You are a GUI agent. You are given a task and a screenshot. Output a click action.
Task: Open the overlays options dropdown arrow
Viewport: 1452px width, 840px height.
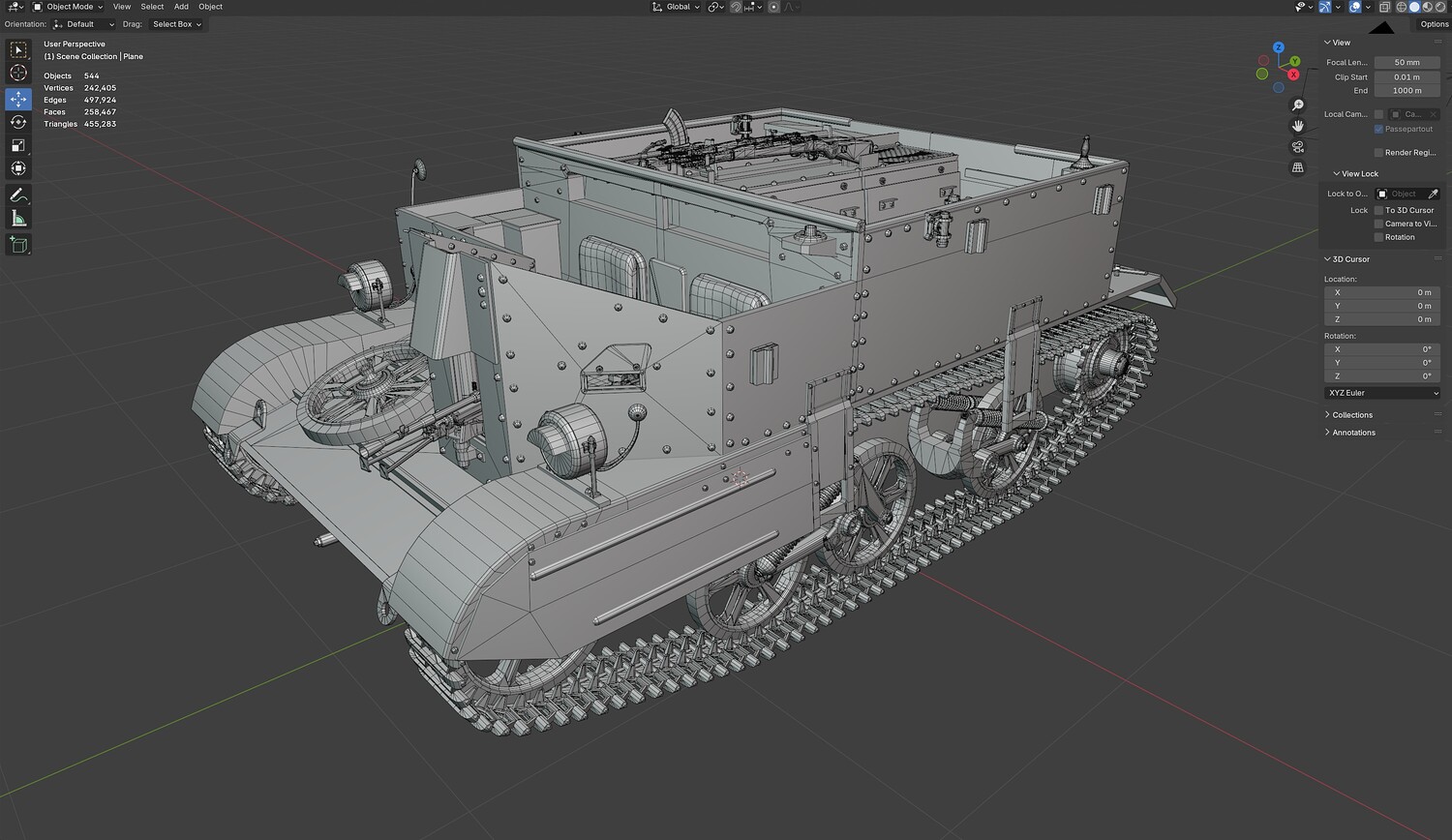click(1367, 7)
